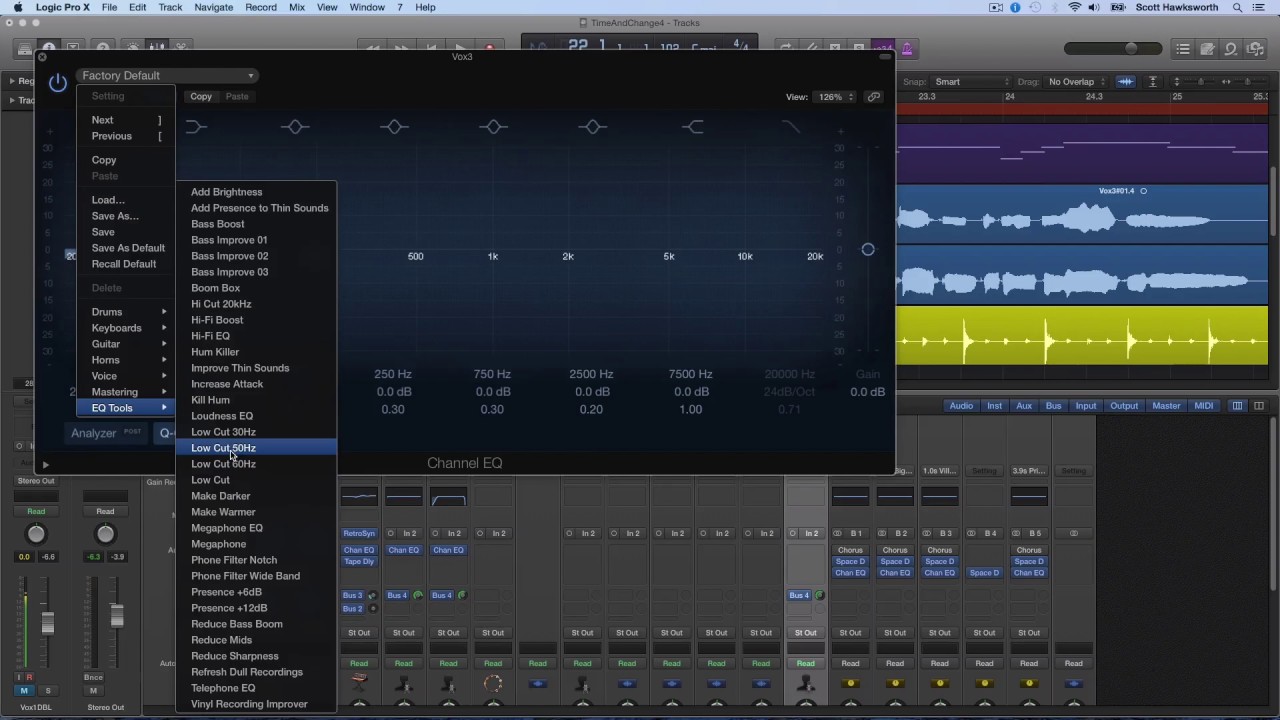Choose the Add Brightness preset
This screenshot has height=720, width=1280.
tap(257, 192)
